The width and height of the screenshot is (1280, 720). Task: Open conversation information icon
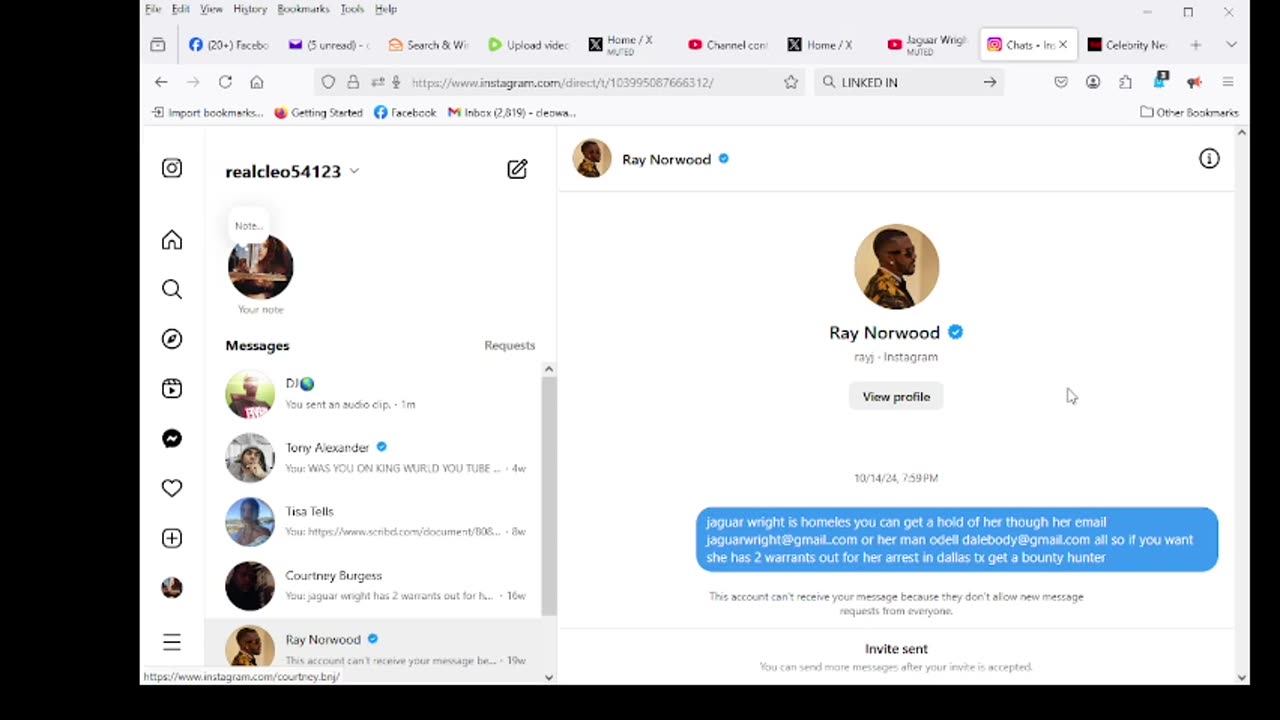1209,159
